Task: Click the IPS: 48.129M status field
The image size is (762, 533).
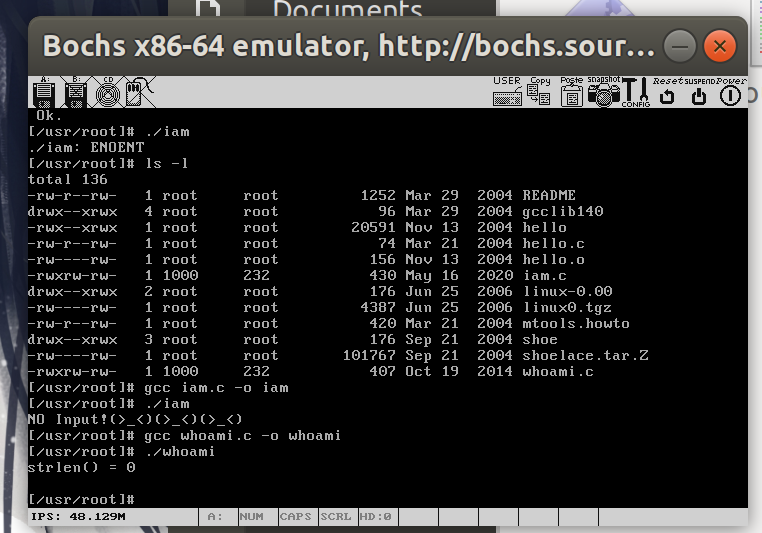Action: point(114,517)
